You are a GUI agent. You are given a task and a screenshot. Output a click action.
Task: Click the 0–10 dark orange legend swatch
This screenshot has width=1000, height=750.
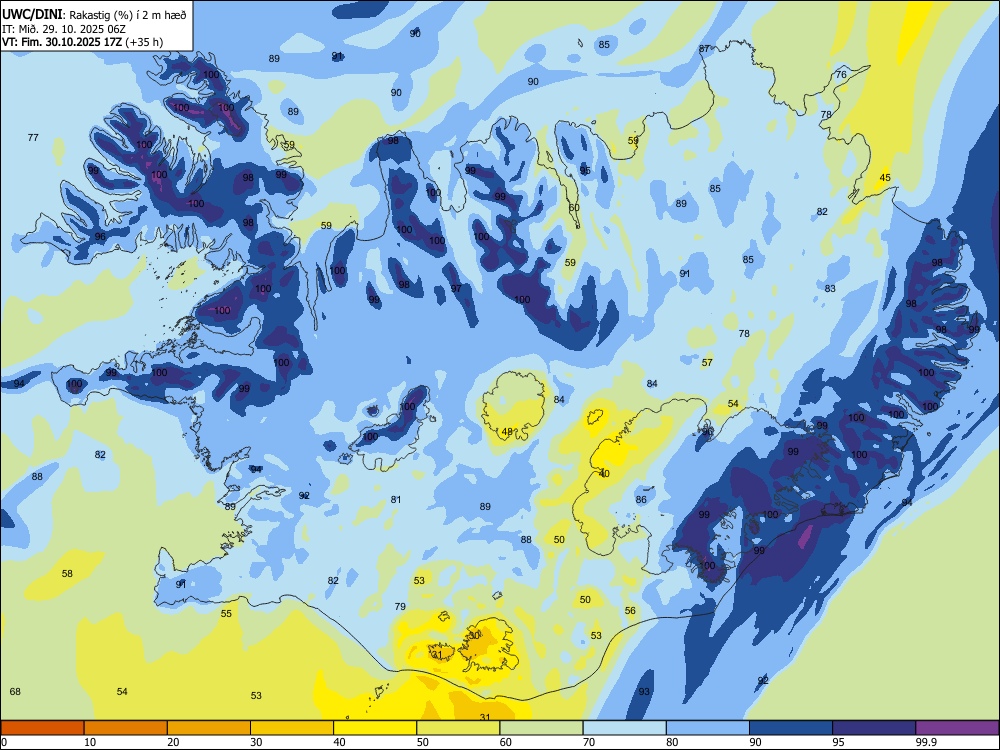click(x=42, y=728)
